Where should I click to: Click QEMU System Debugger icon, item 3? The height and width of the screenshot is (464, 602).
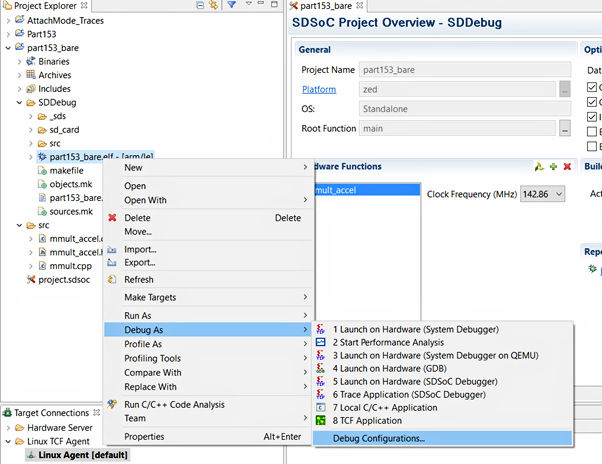tap(321, 355)
